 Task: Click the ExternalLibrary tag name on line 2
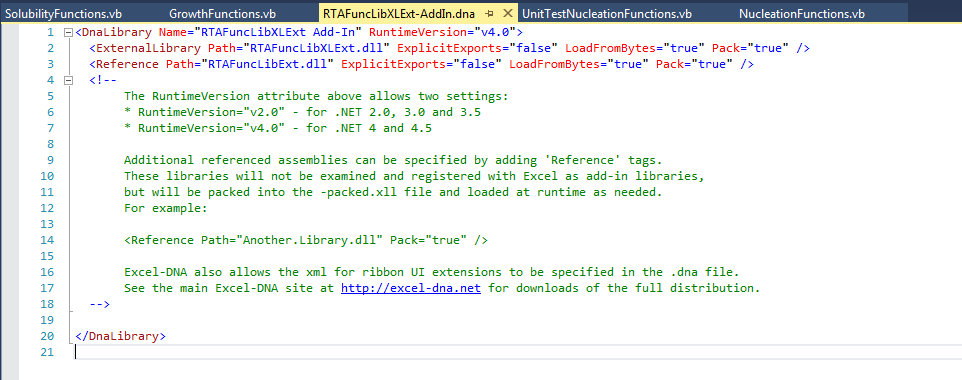[x=148, y=48]
